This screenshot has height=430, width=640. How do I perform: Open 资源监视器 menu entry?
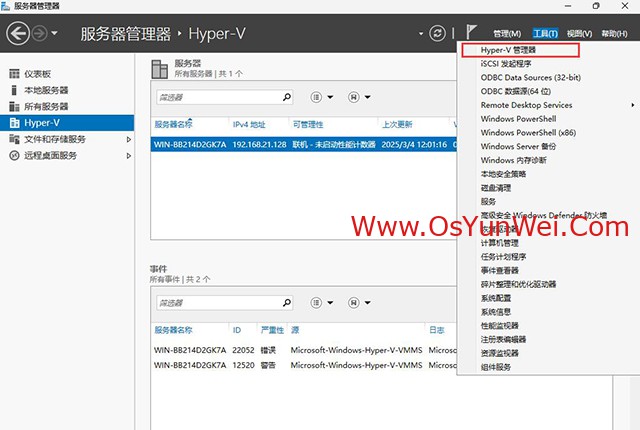pyautogui.click(x=500, y=353)
